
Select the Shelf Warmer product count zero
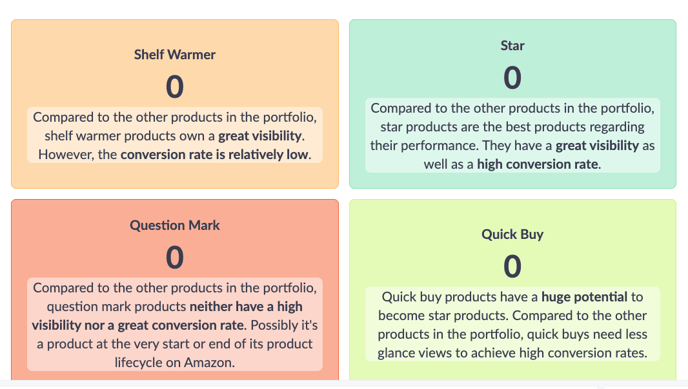(x=175, y=87)
